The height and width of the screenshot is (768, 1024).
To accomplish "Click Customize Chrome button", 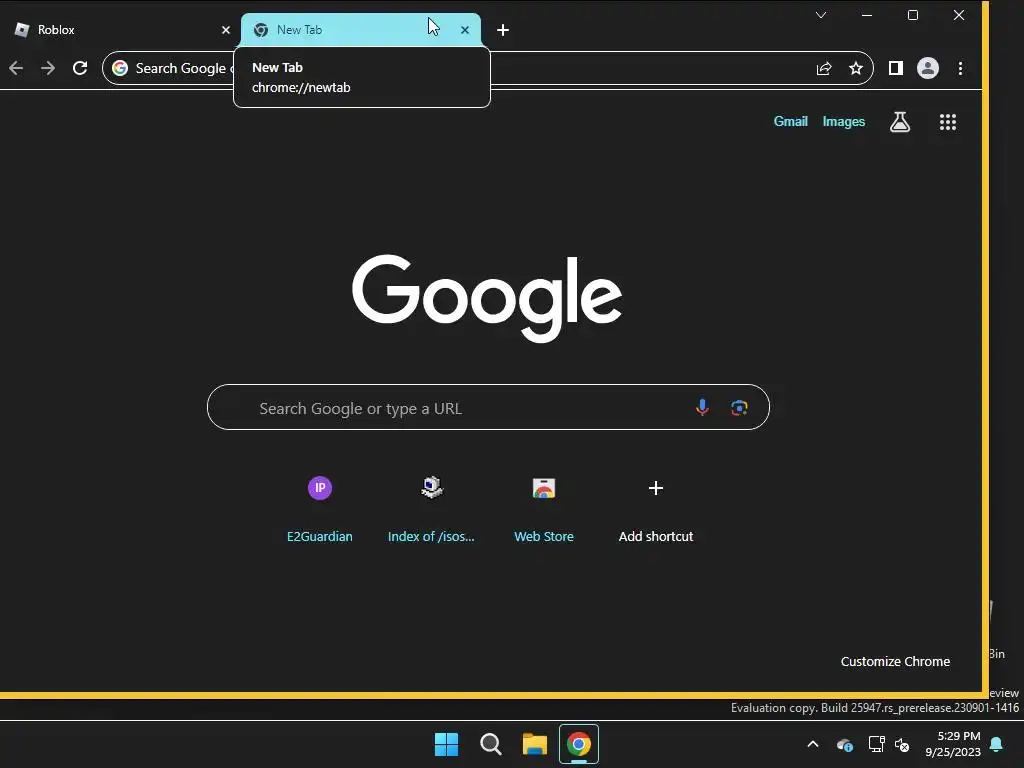I will tap(895, 662).
